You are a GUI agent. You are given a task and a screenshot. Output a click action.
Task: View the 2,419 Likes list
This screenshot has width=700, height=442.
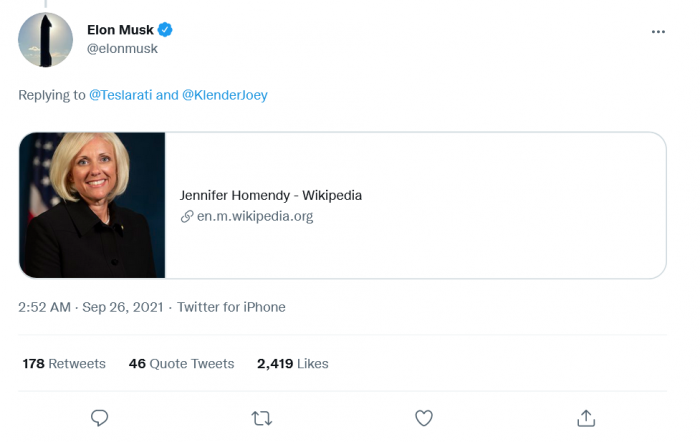(292, 364)
